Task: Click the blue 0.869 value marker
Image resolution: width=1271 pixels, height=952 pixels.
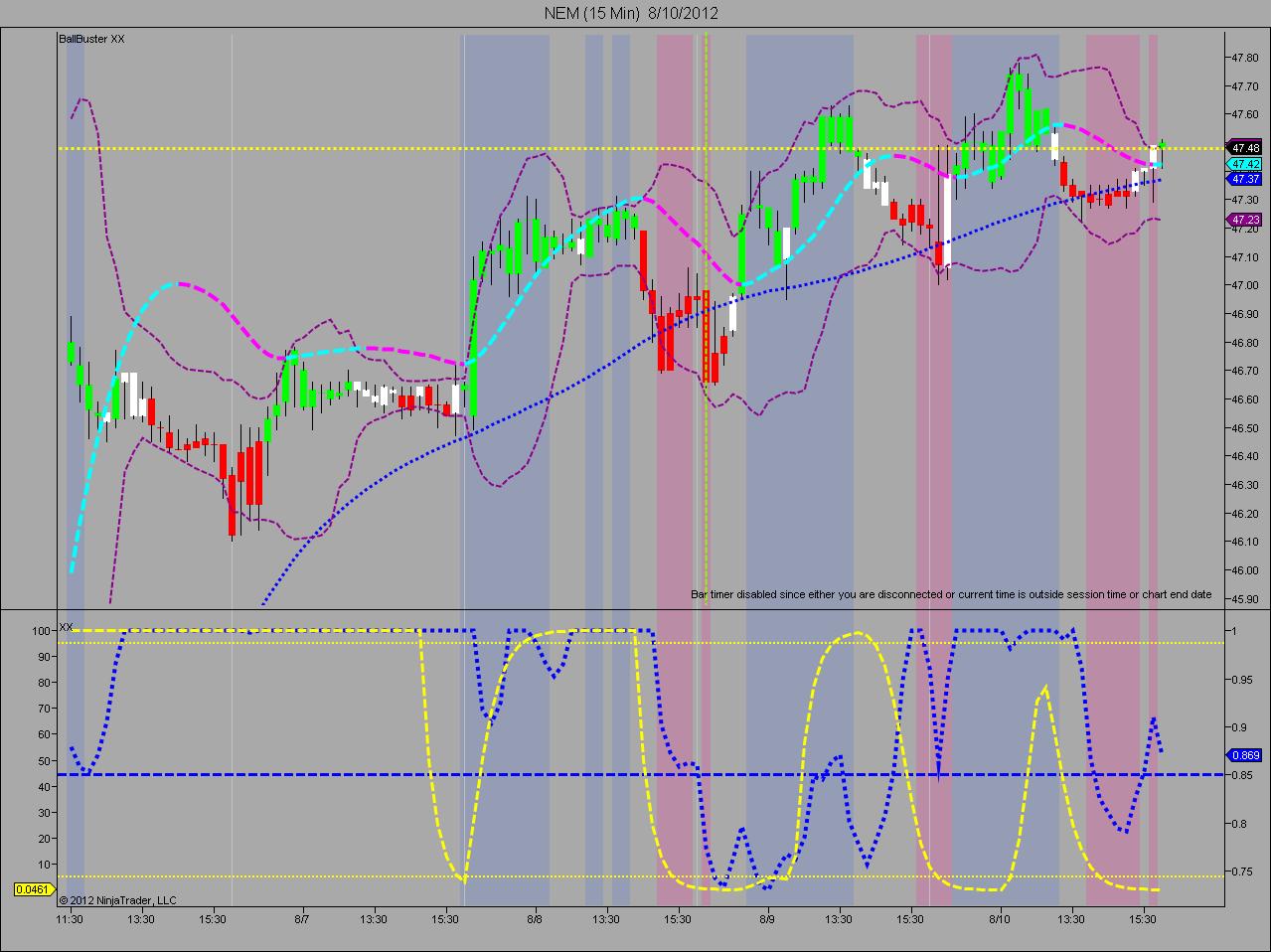Action: (1246, 755)
